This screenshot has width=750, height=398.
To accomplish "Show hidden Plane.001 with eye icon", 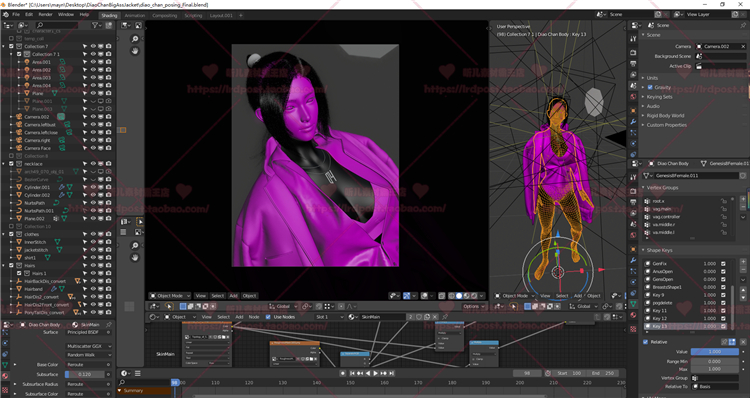I will tap(93, 101).
